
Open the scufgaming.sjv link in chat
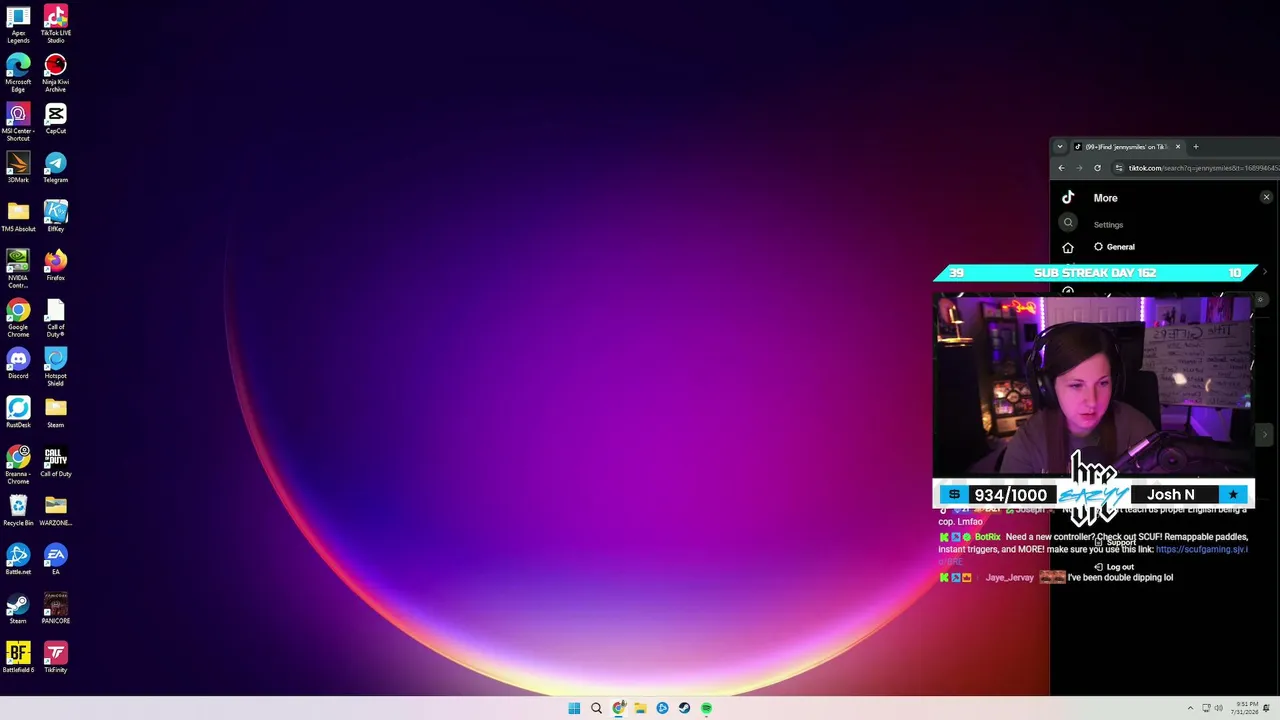[1202, 549]
